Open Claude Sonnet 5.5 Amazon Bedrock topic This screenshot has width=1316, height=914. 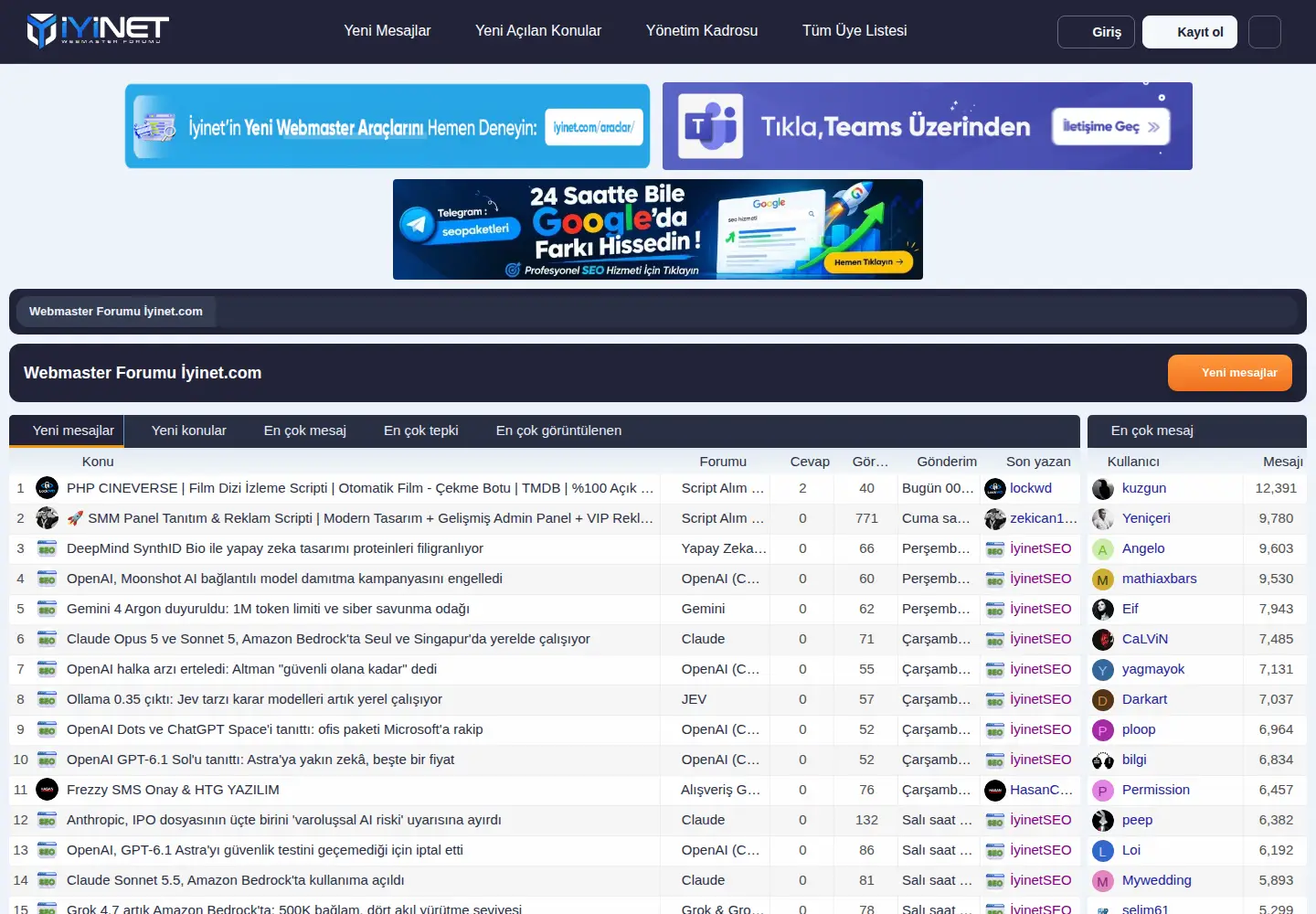(x=236, y=880)
